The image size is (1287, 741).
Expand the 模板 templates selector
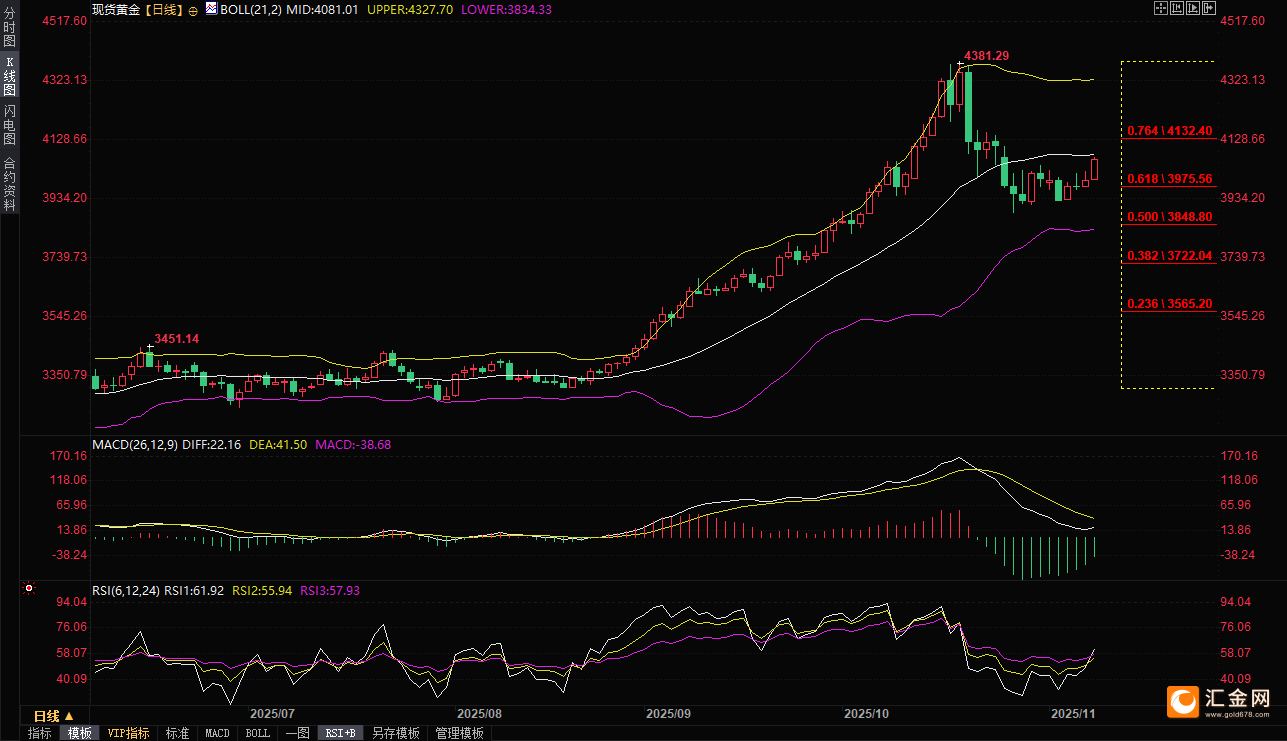79,733
